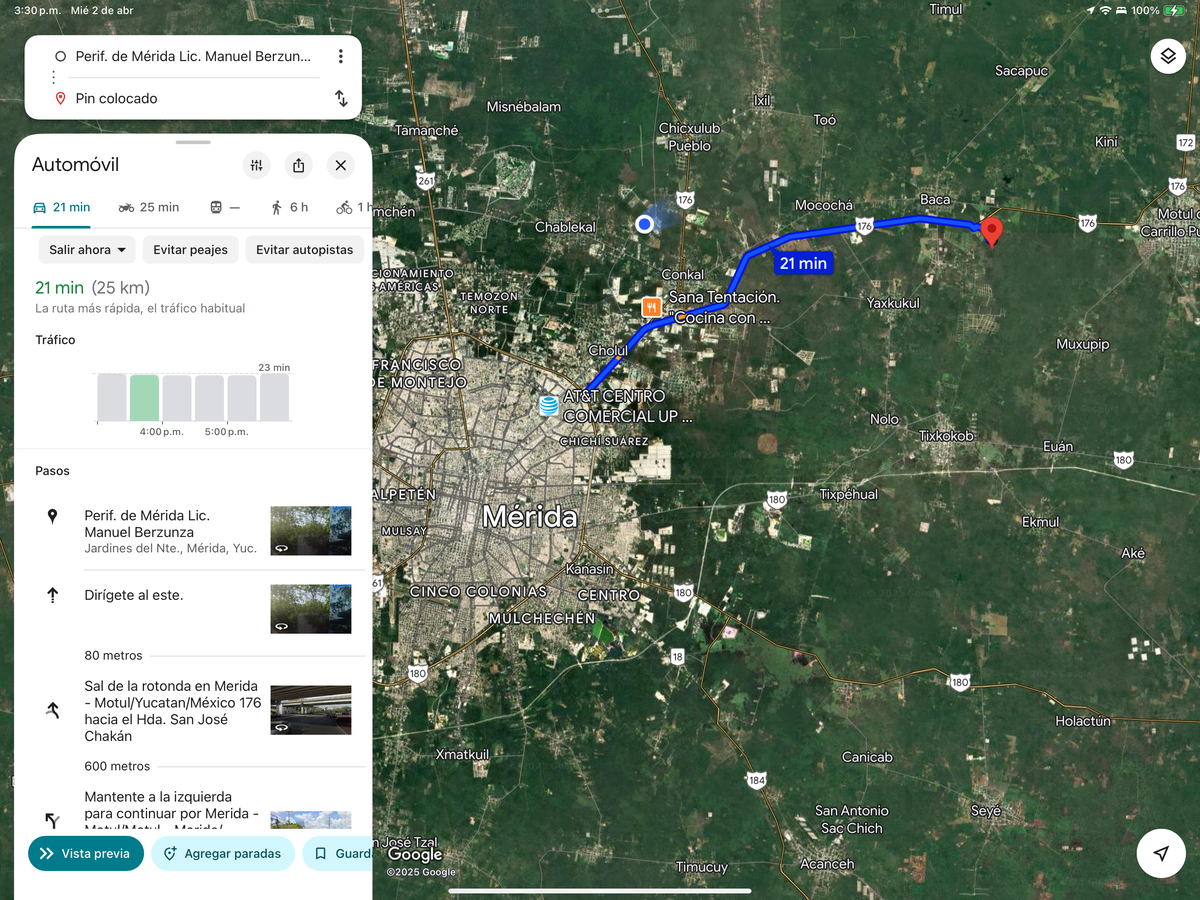Swap origin and destination with arrows icon
This screenshot has width=1200, height=900.
341,98
